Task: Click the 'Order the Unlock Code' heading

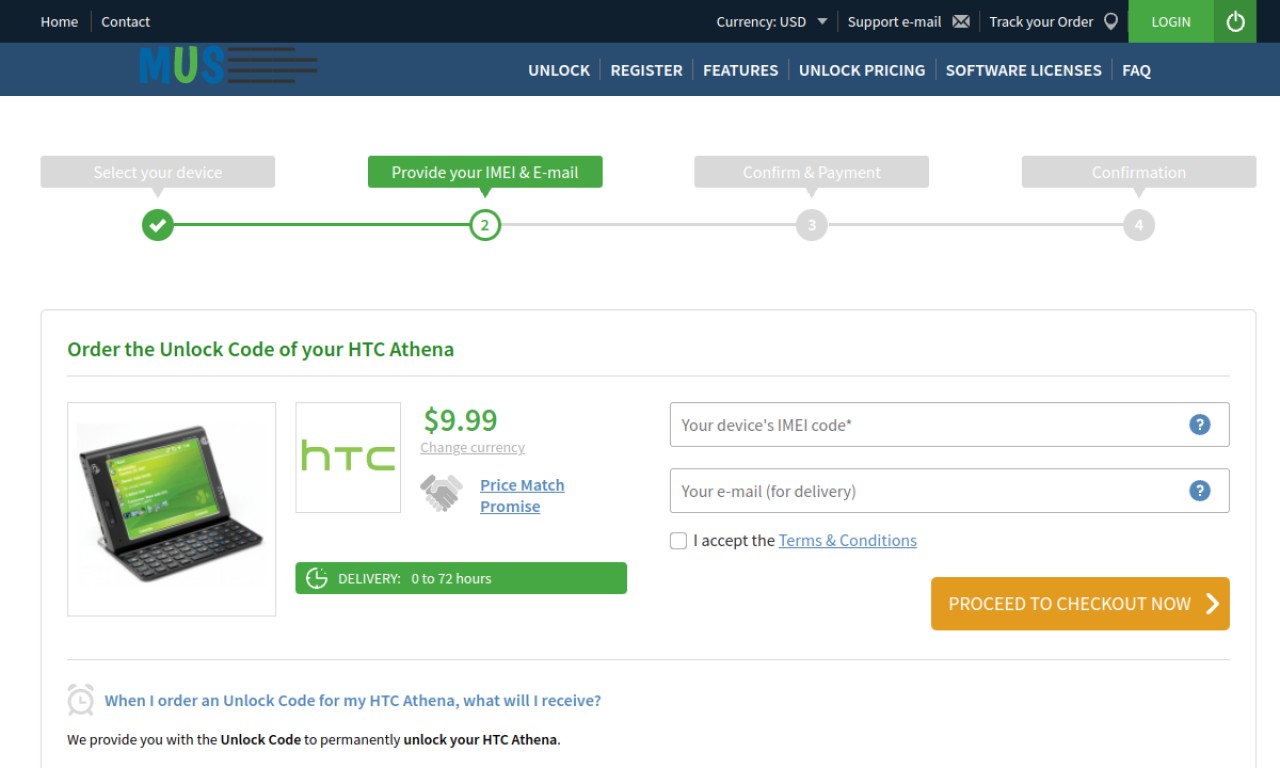Action: 260,350
